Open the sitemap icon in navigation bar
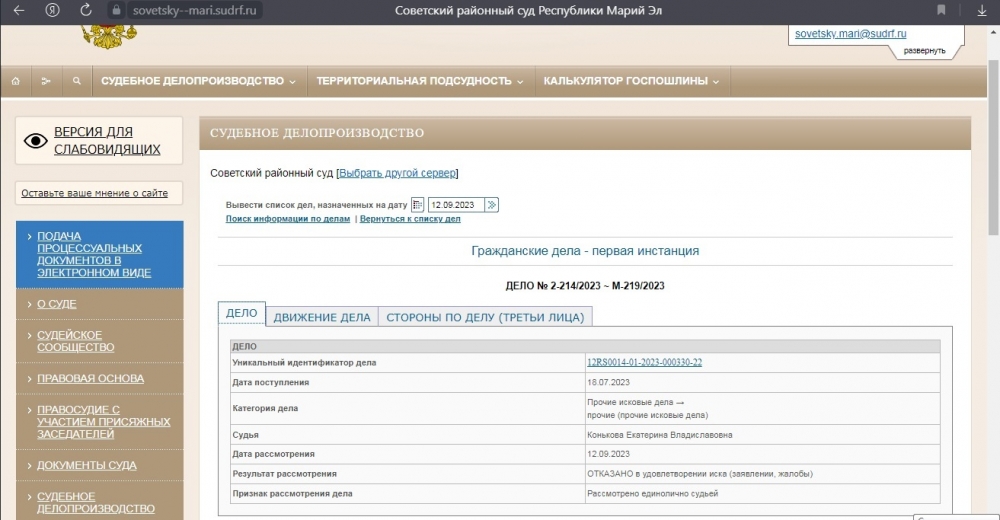1000x520 pixels. tap(46, 81)
